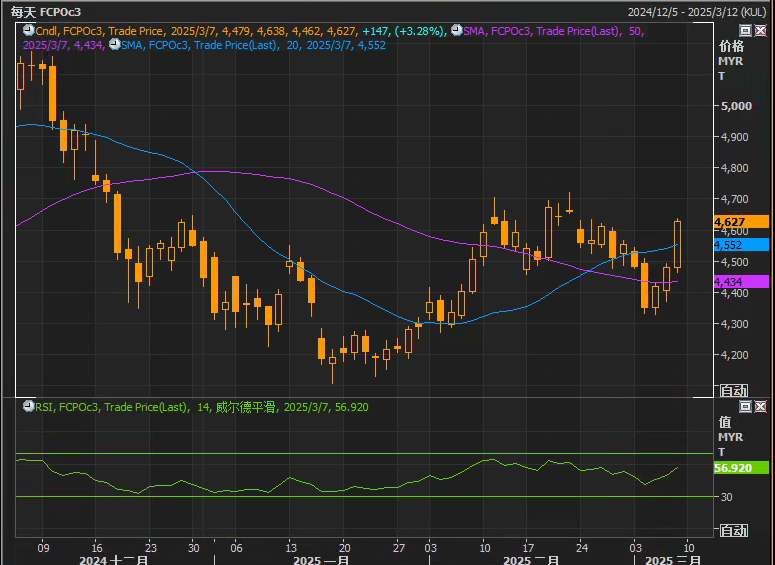Click the candlestick series clock icon

tap(26, 32)
